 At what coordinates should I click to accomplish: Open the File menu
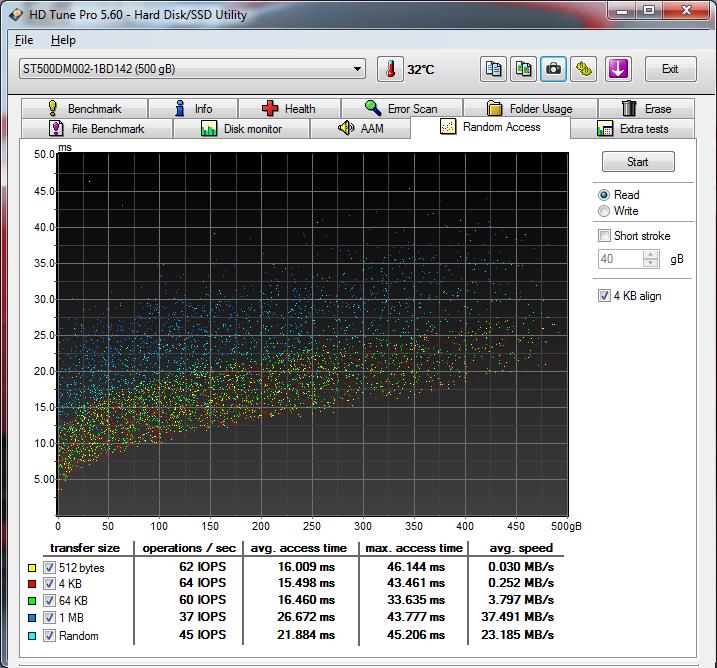(x=24, y=40)
